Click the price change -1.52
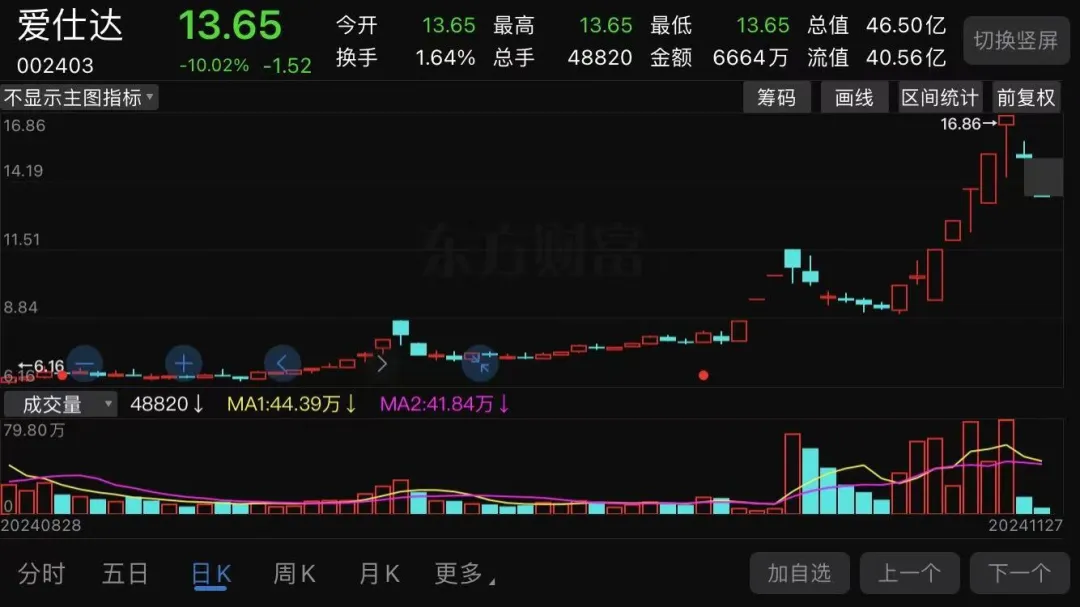1080x607 pixels. point(287,65)
